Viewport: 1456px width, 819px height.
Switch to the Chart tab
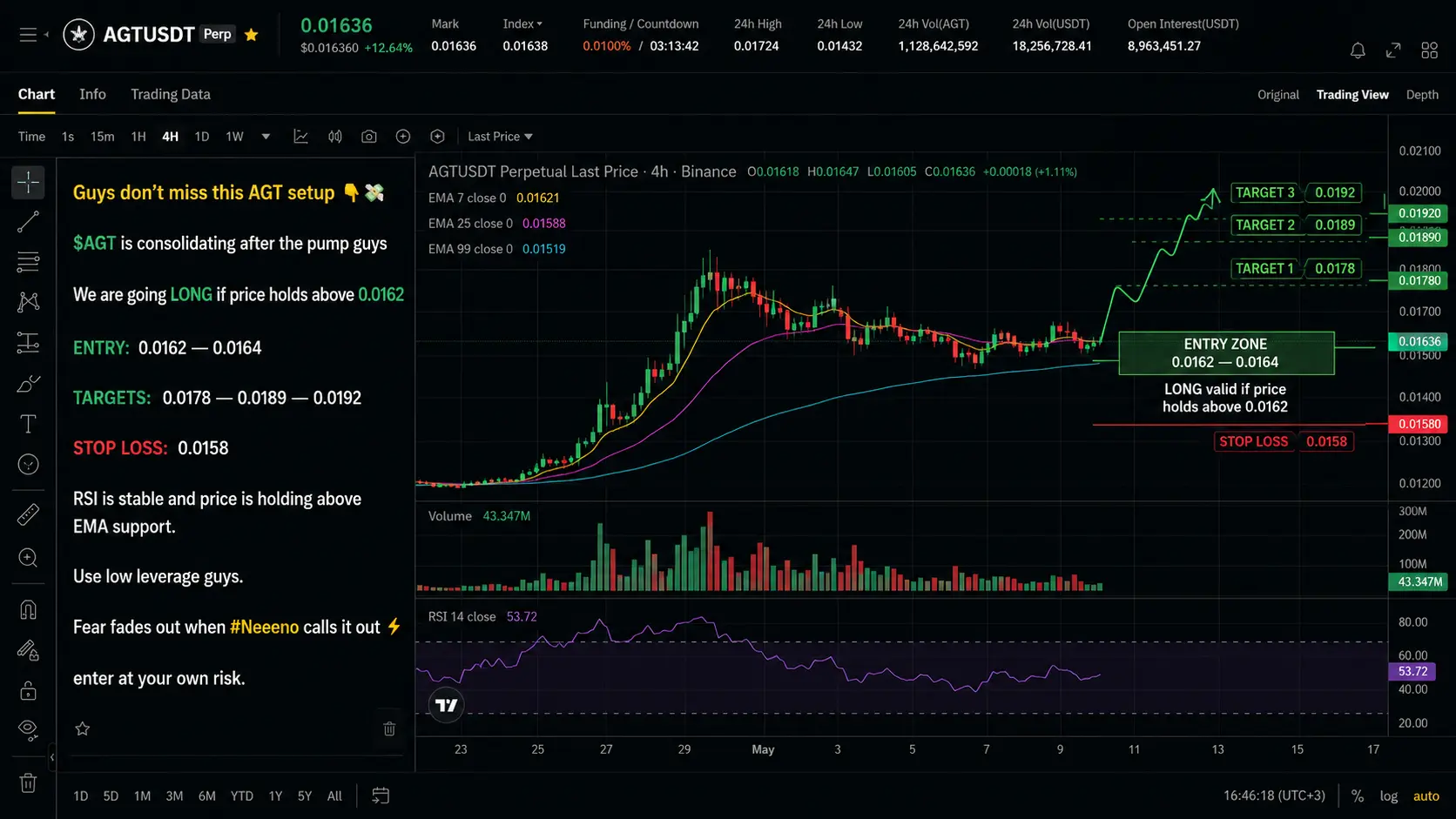(37, 94)
